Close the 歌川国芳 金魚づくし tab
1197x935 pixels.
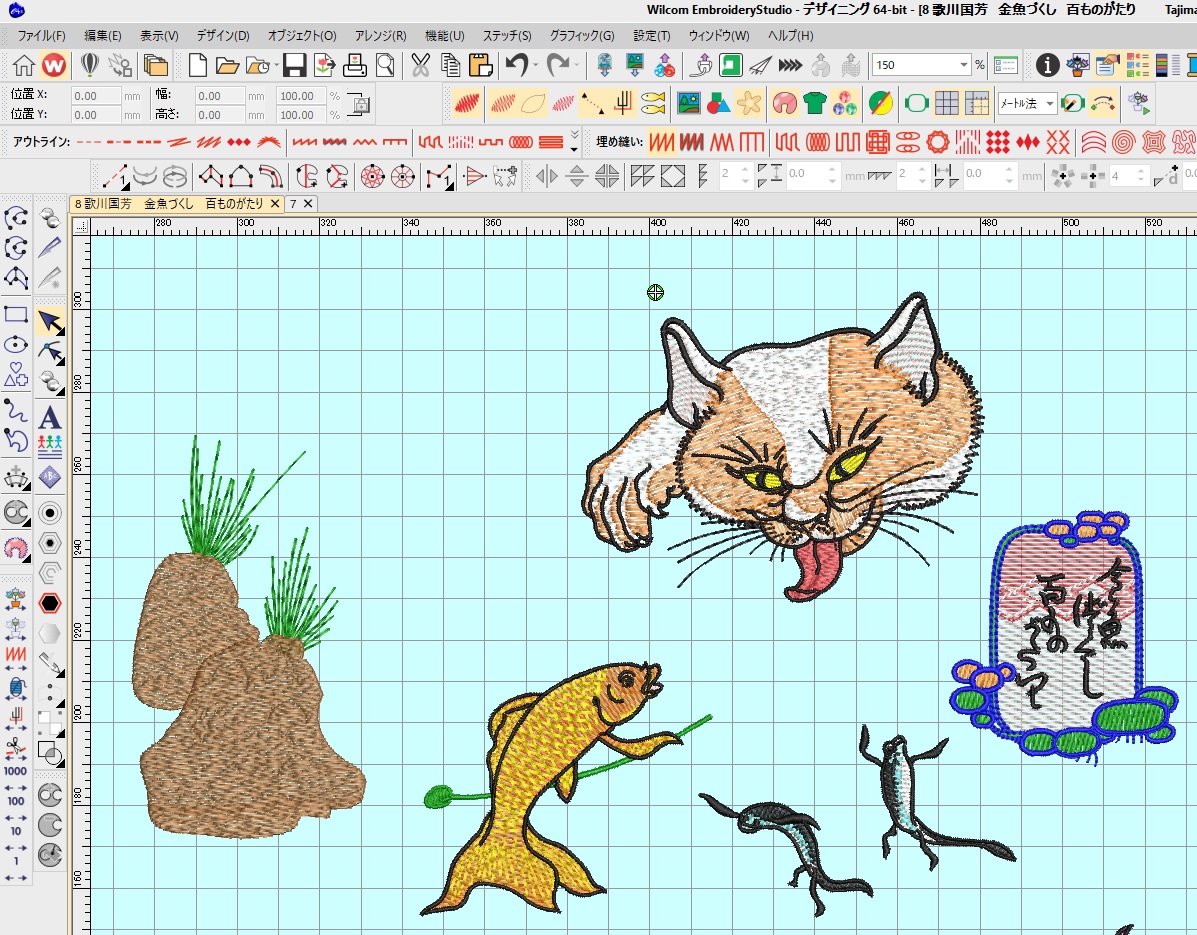pos(275,204)
